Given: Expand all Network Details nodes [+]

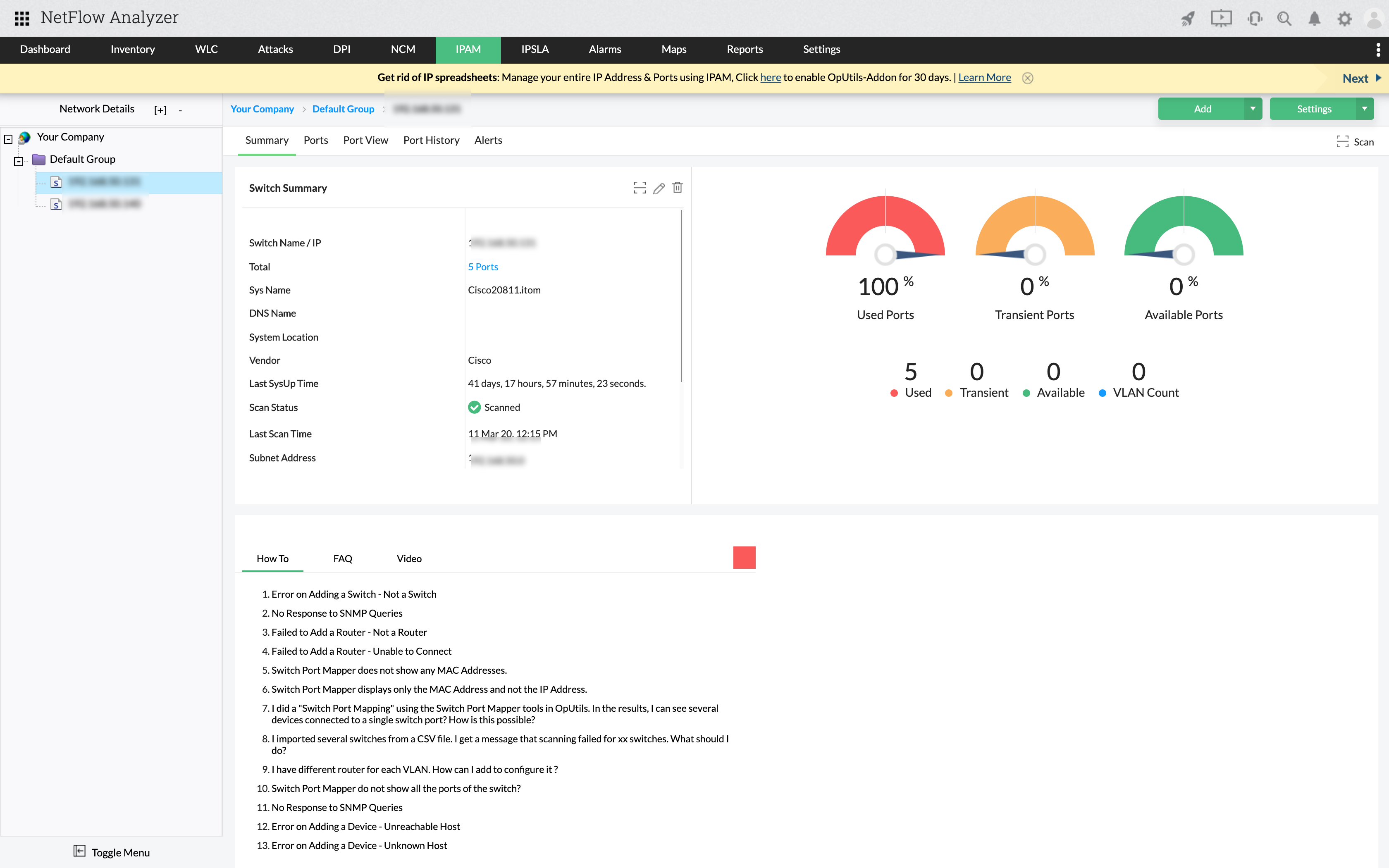Looking at the screenshot, I should [160, 110].
